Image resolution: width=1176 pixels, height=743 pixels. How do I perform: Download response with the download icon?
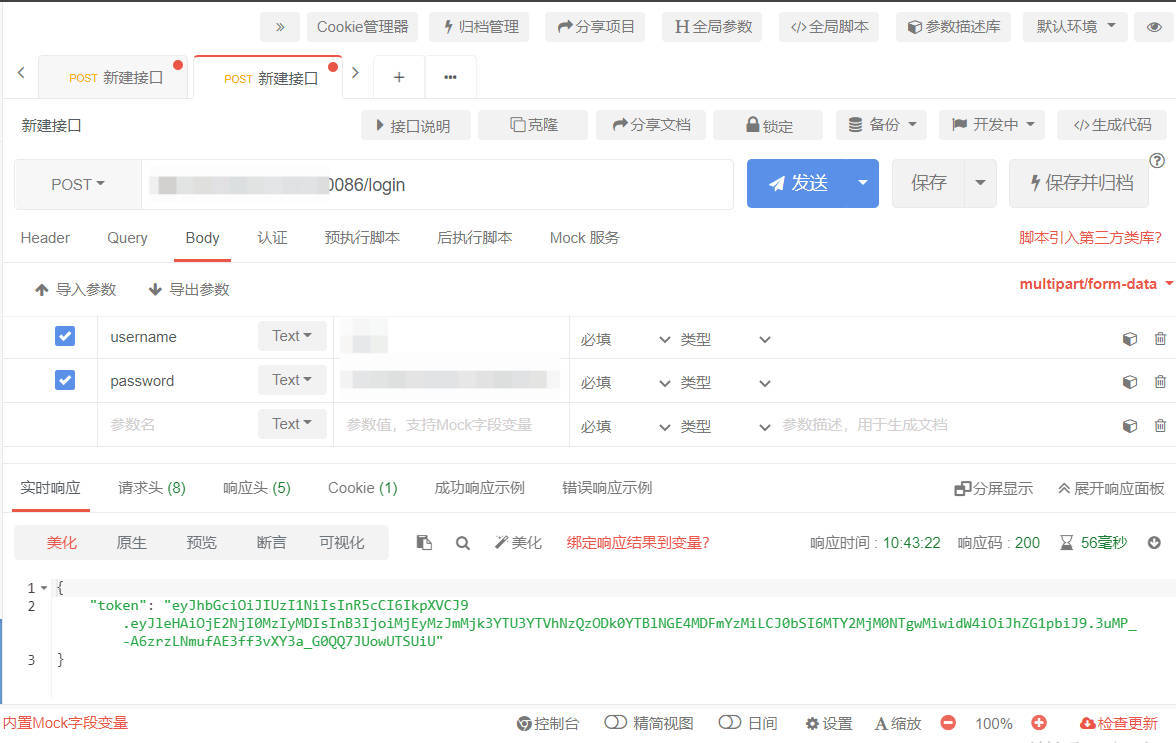(x=1154, y=543)
